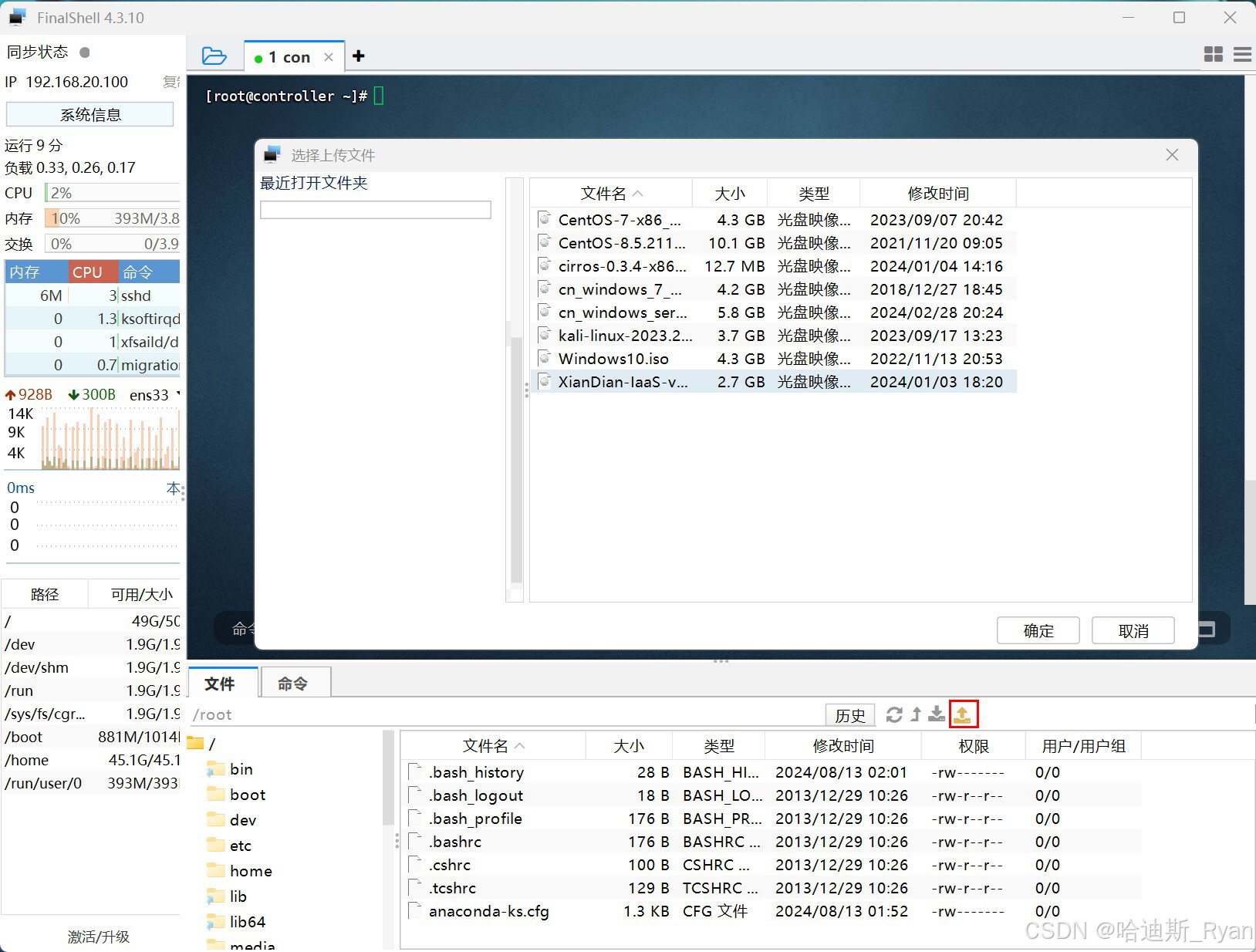Sort processes by 内存 column
The image size is (1256, 952).
coord(36,272)
